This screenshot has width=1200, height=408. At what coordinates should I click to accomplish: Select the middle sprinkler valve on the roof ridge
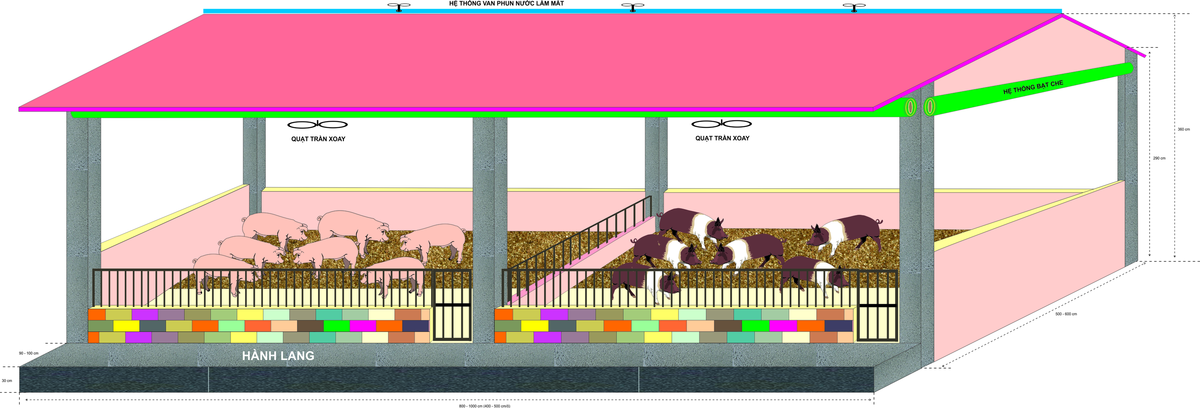tap(632, 8)
